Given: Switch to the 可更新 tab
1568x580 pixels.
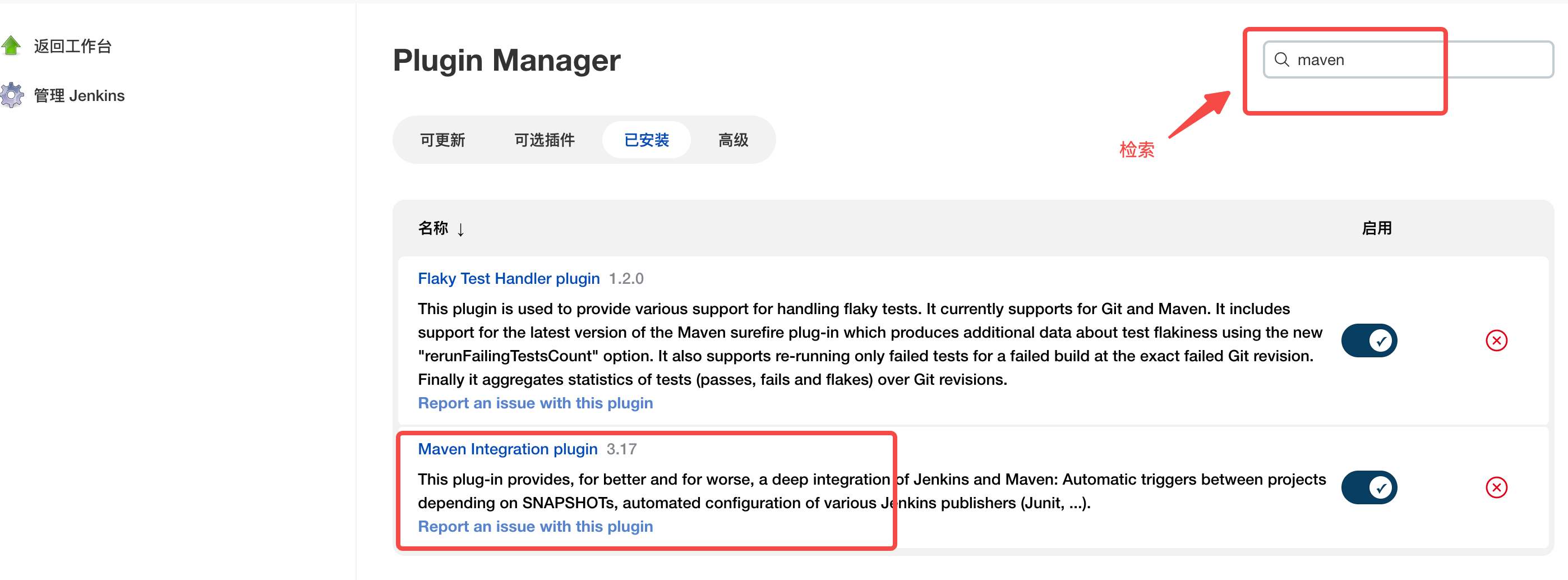Looking at the screenshot, I should 442,139.
